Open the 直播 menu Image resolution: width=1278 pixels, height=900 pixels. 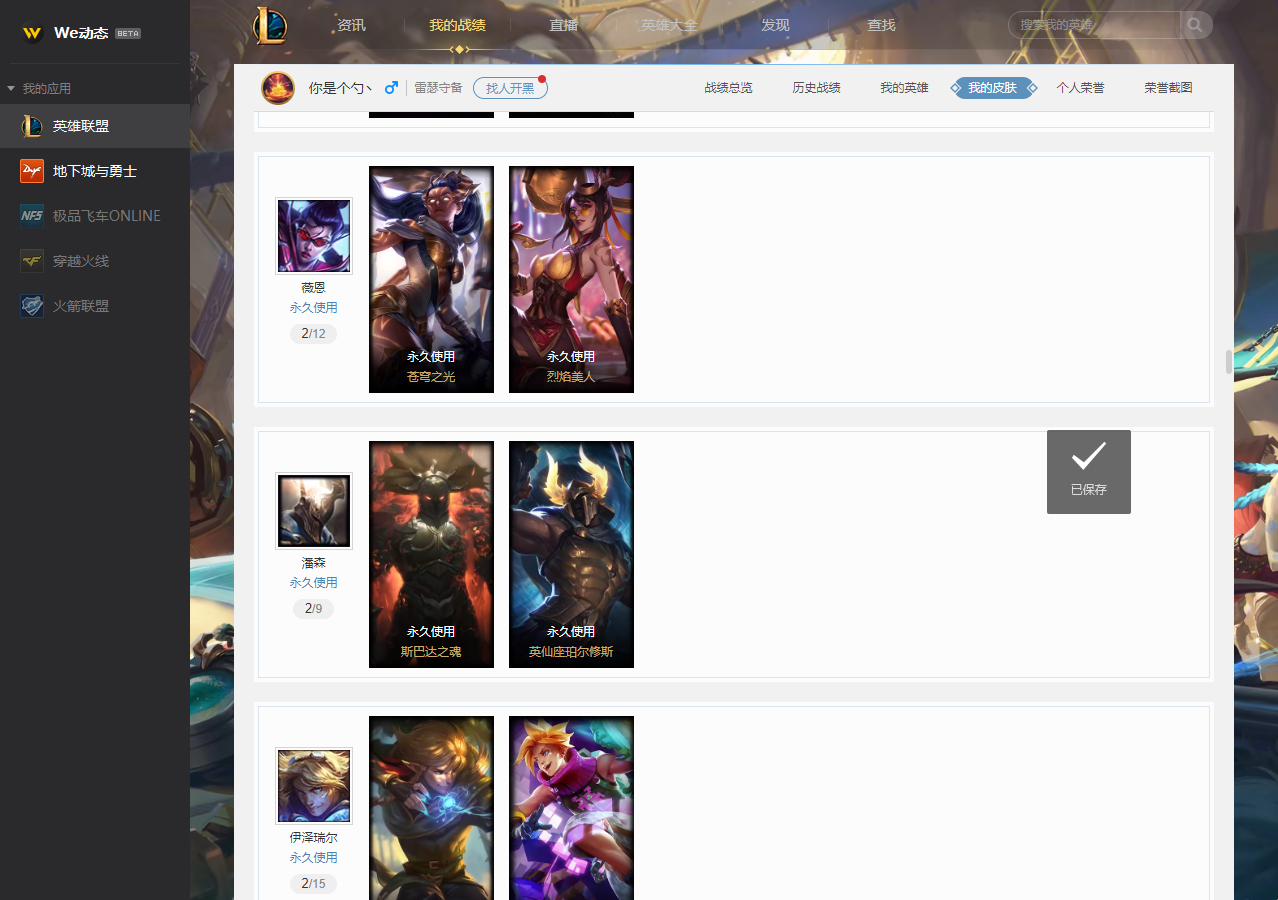click(564, 25)
